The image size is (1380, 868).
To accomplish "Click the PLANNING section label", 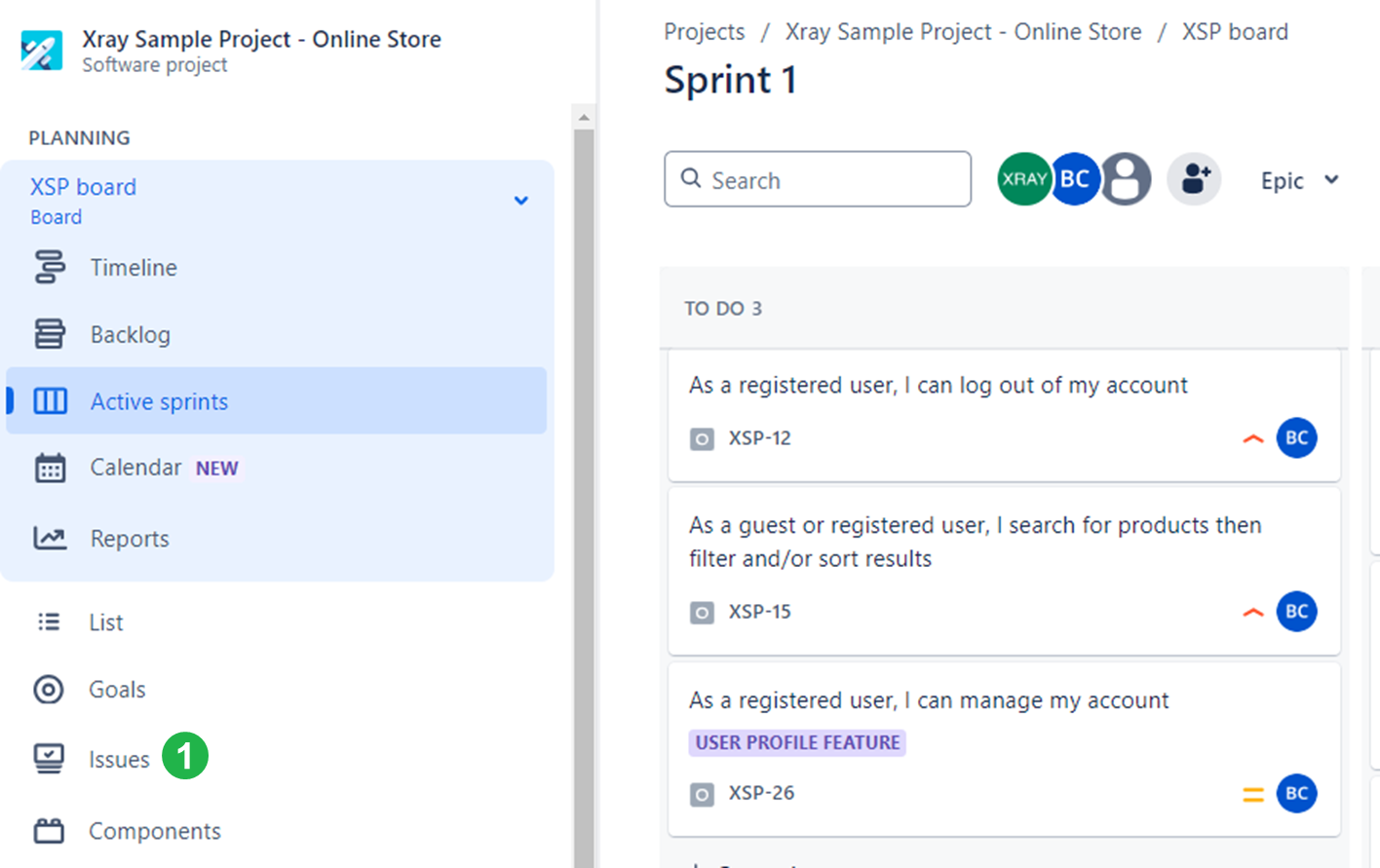I will tap(79, 138).
